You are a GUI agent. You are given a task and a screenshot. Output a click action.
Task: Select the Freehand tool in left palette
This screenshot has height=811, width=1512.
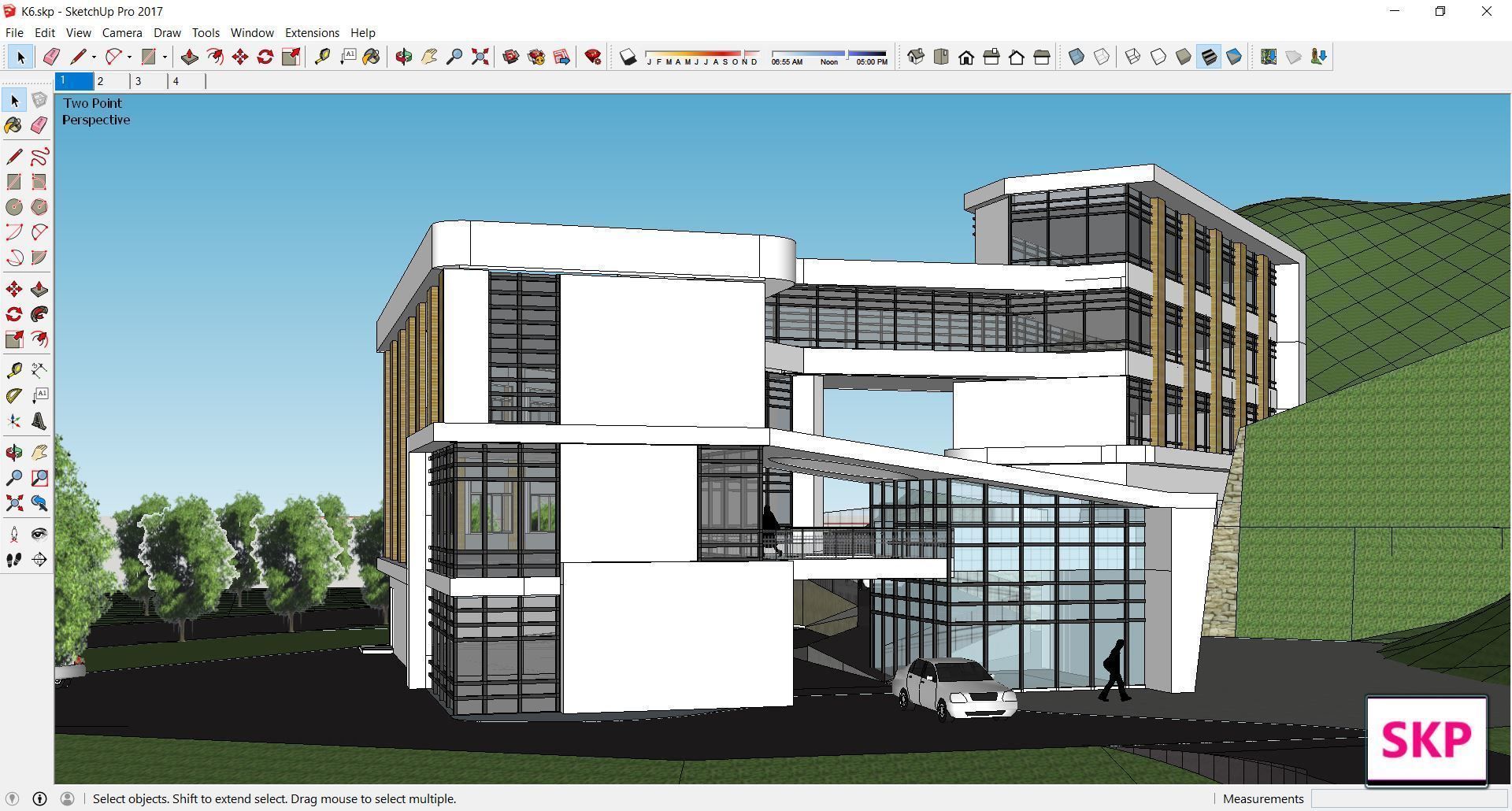pos(39,157)
